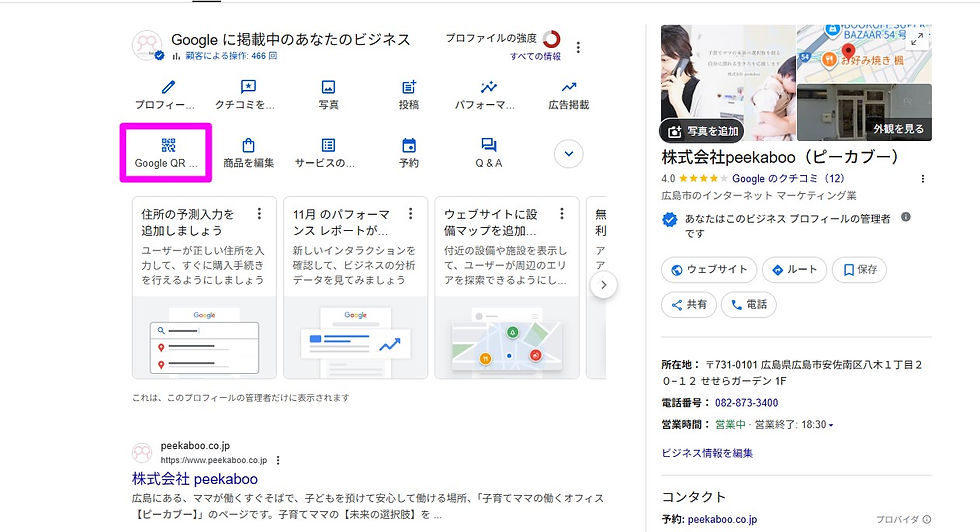Viewport: 980px width, 532px height.
Task: Click the 株式会社peekaboo(ピーカブー) business title
Action: 780,156
